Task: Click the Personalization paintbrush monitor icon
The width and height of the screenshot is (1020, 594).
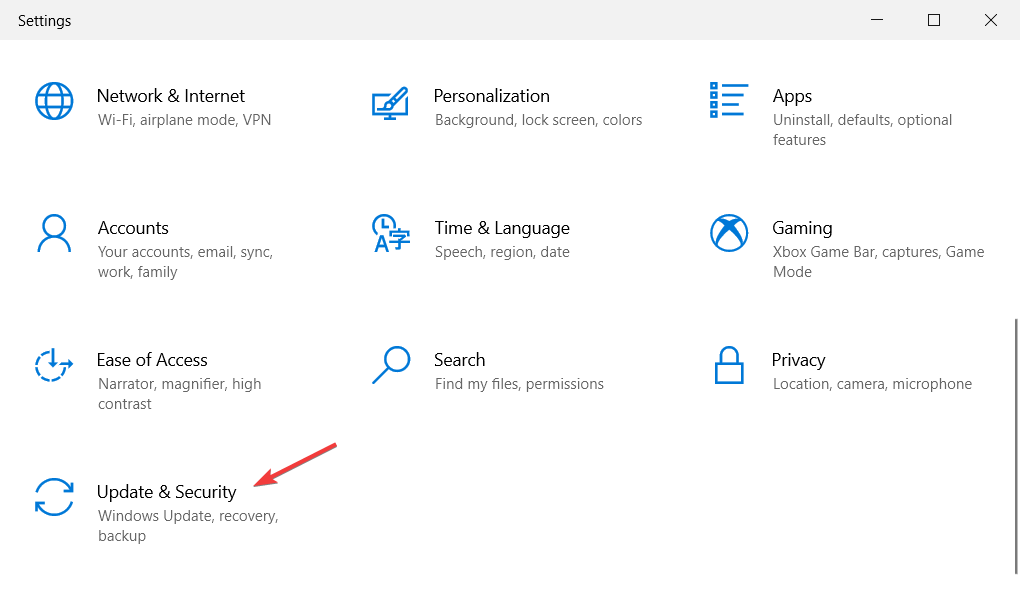Action: coord(390,103)
